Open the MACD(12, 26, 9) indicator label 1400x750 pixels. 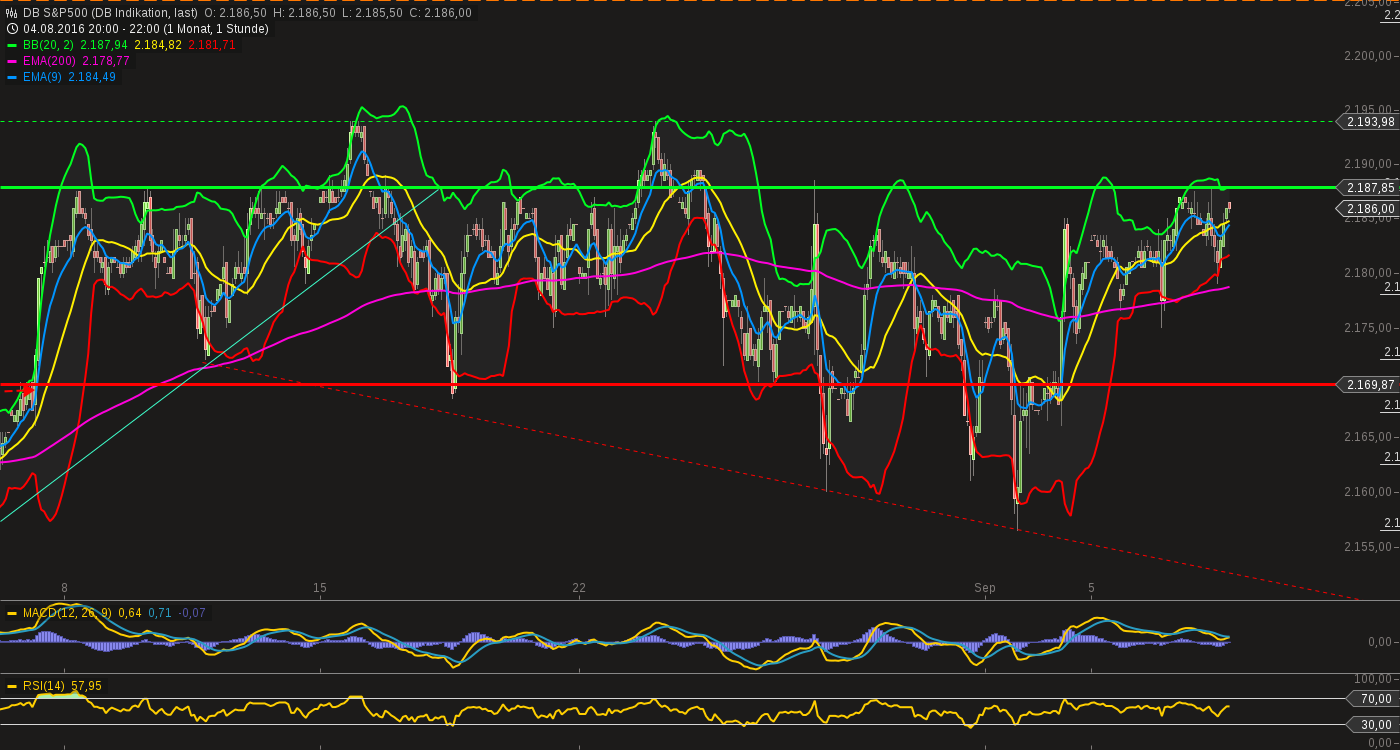point(68,613)
